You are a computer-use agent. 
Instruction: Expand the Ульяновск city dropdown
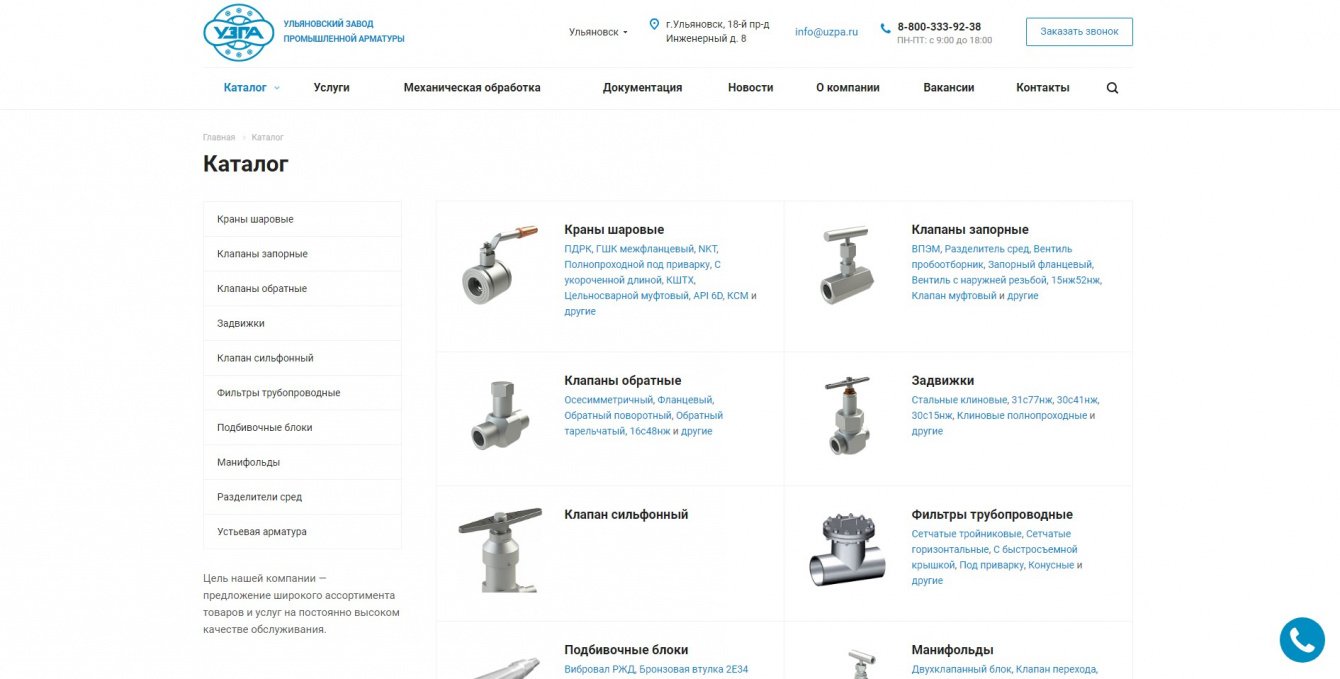tap(598, 32)
